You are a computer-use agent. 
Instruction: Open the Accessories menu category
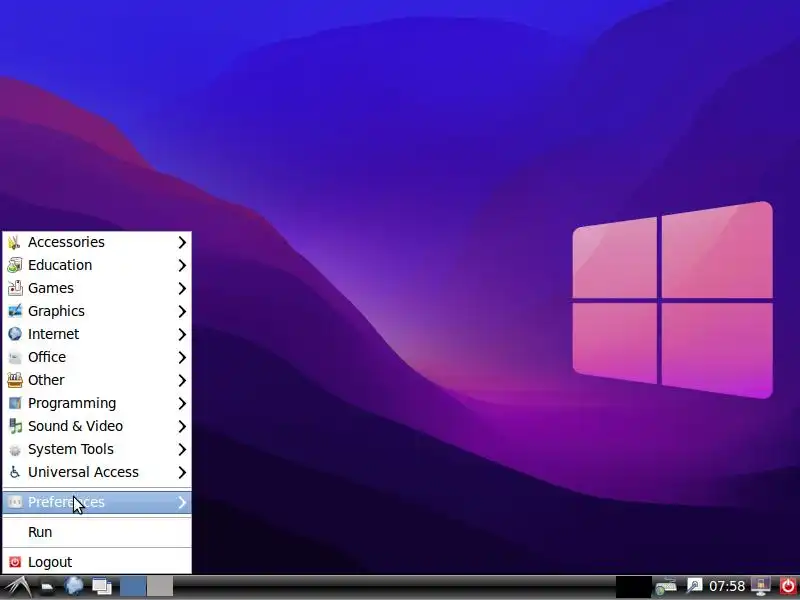click(x=97, y=242)
